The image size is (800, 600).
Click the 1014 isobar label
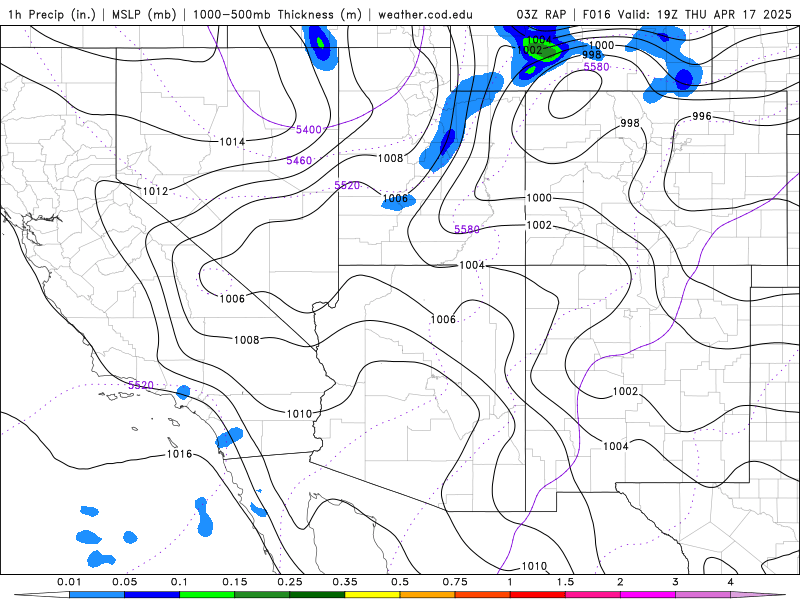pyautogui.click(x=232, y=142)
